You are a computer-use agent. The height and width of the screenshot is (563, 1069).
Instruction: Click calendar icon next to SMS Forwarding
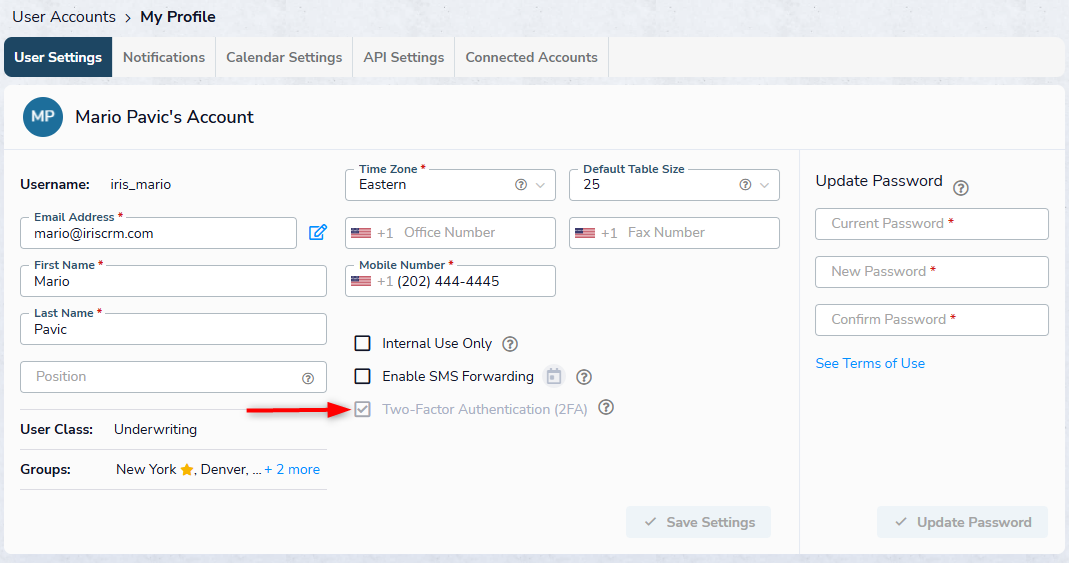pos(554,377)
